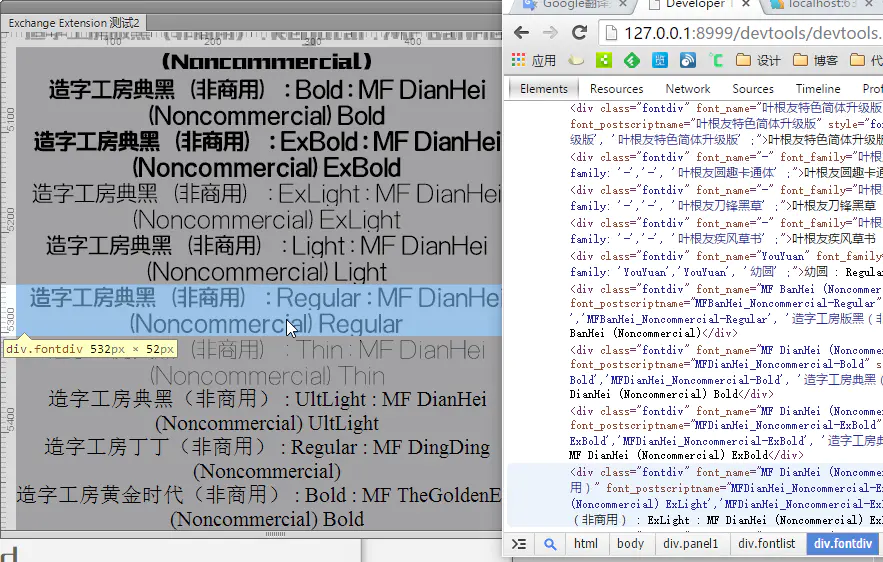Select div.fontlist in the breadcrumb bar
Image resolution: width=883 pixels, height=562 pixels.
coord(766,543)
